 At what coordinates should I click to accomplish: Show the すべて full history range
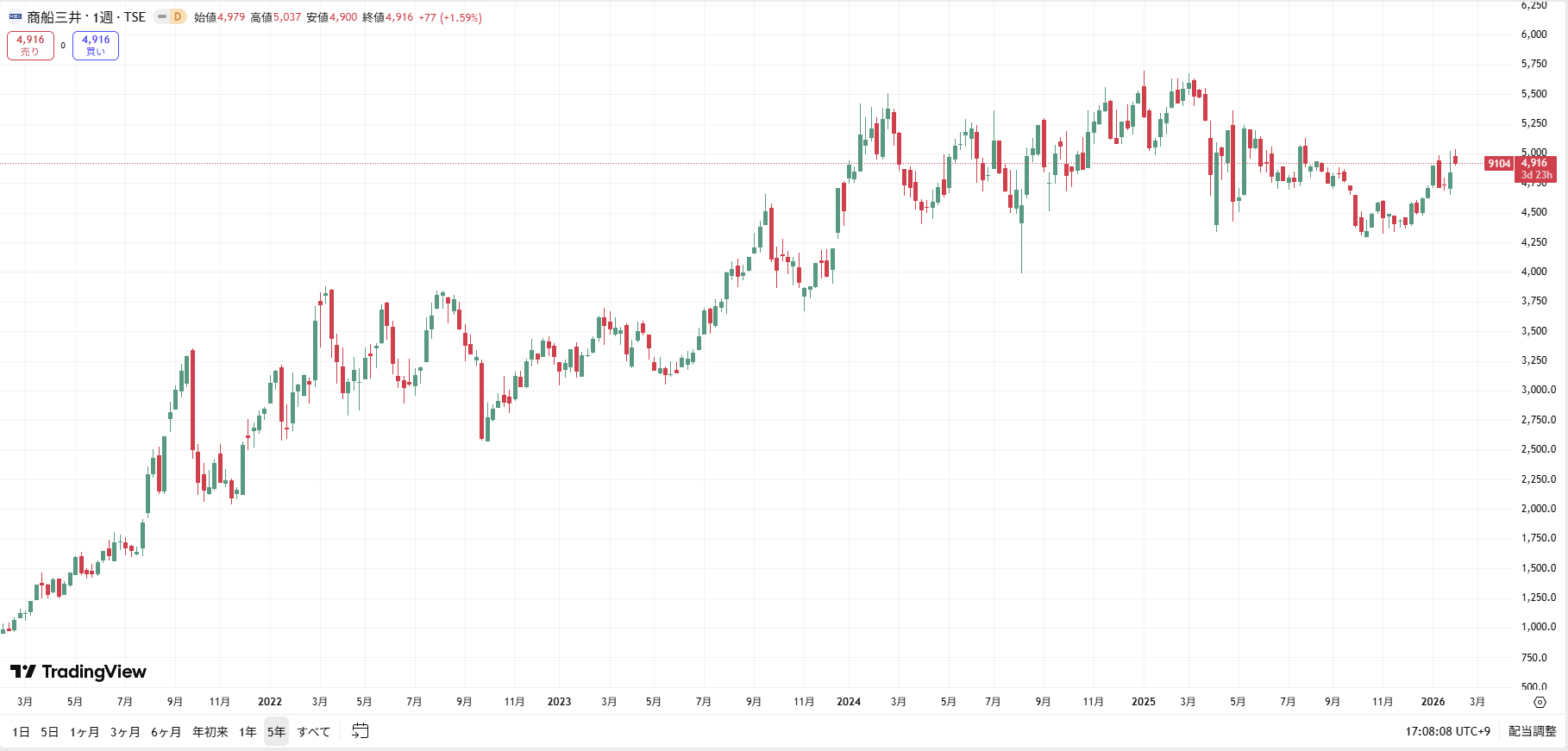314,732
